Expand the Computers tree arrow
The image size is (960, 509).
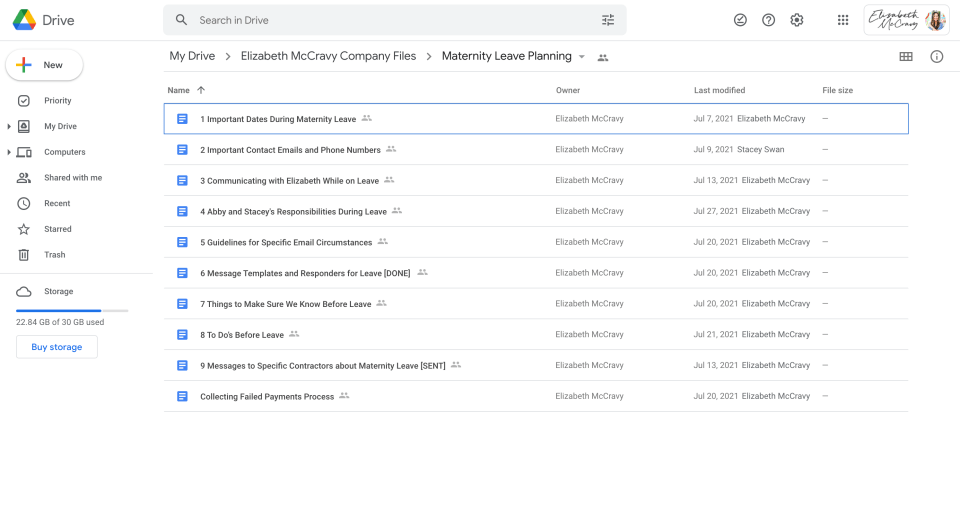point(9,152)
